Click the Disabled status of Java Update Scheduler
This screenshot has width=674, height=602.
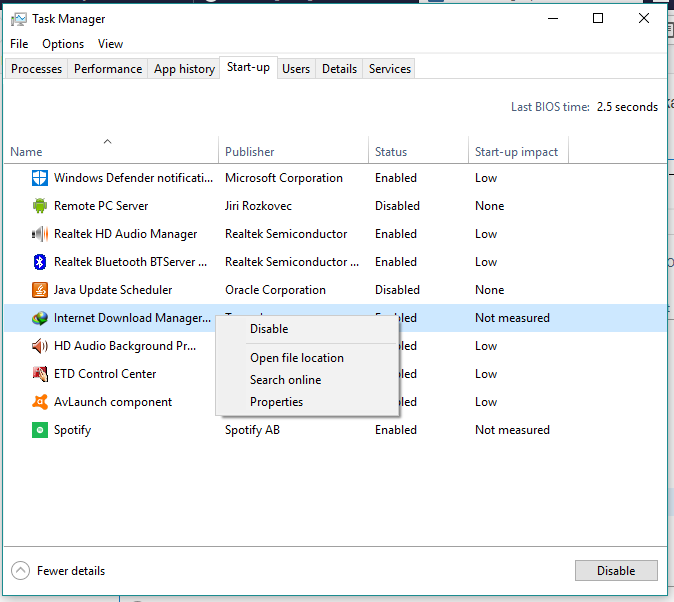(x=397, y=290)
